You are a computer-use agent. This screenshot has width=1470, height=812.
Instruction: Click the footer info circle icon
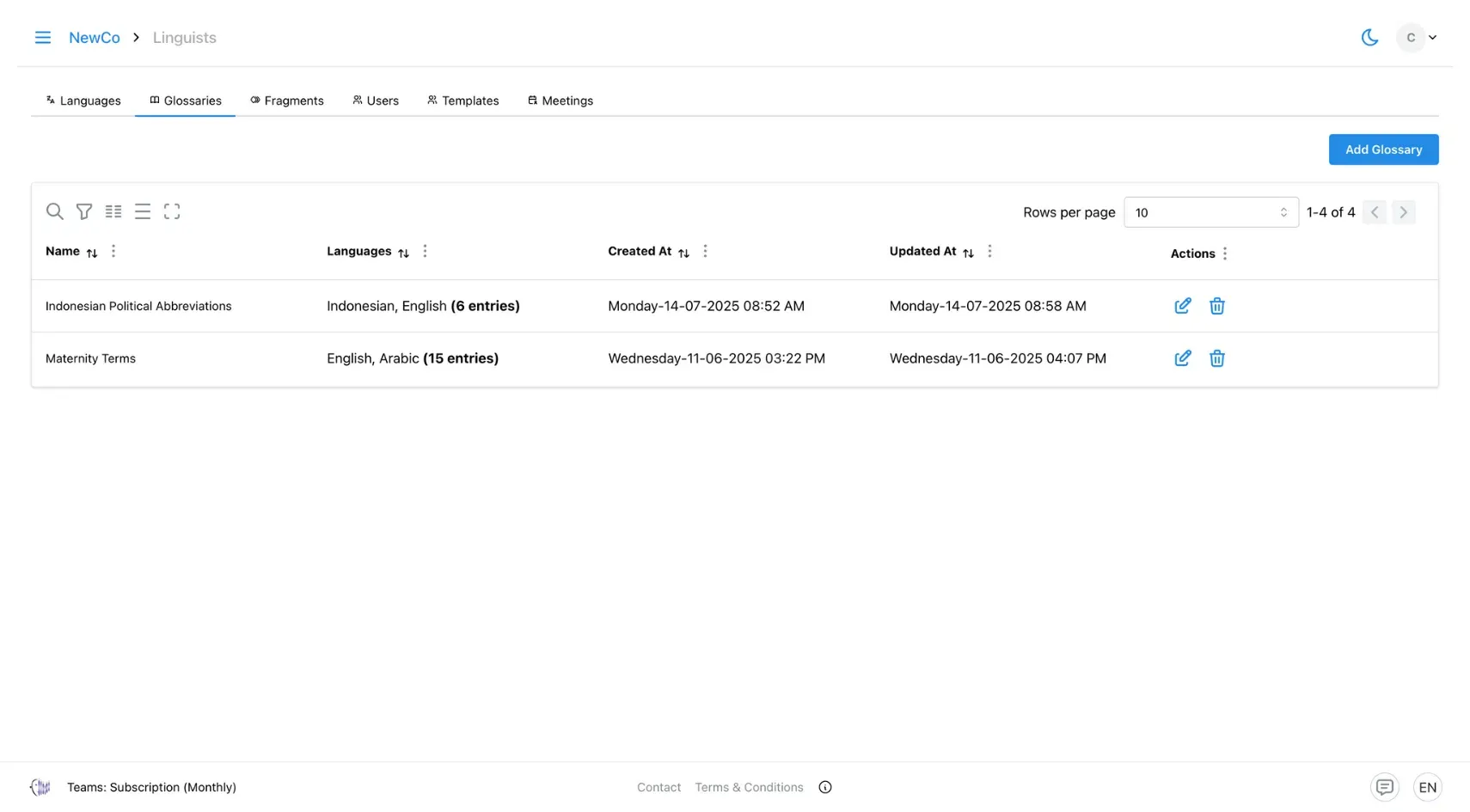825,787
